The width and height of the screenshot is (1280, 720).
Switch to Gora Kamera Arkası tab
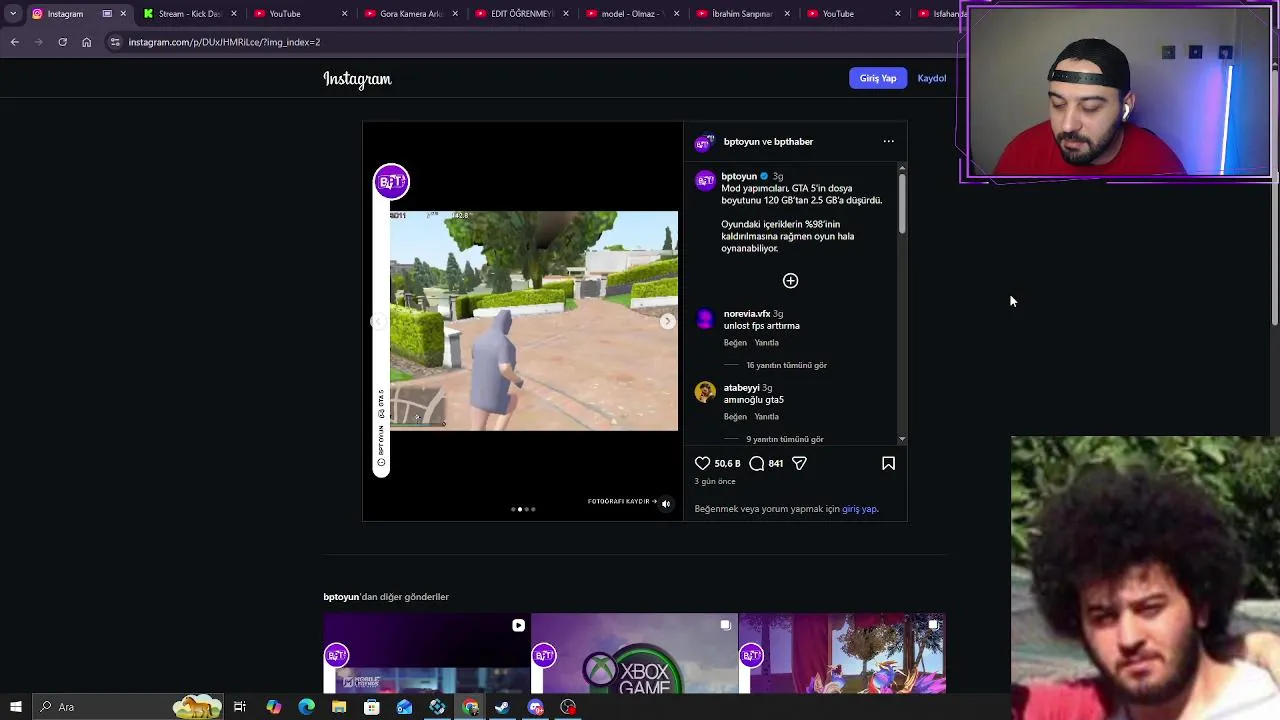[x=410, y=14]
